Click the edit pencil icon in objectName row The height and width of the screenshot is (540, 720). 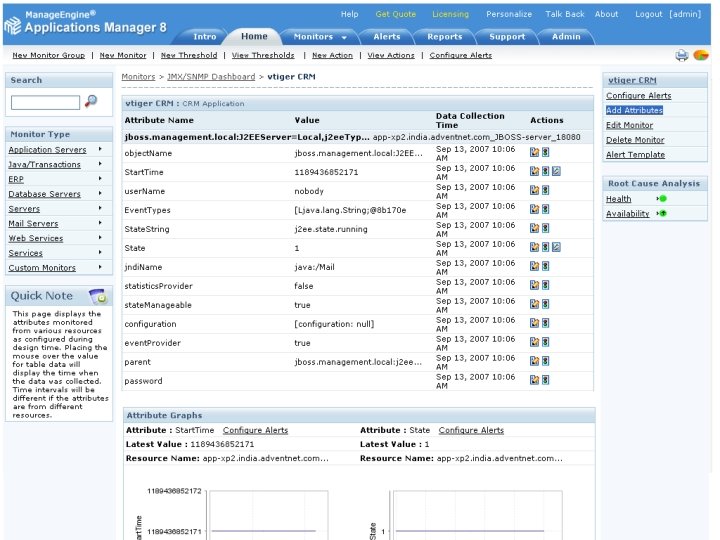(x=534, y=152)
